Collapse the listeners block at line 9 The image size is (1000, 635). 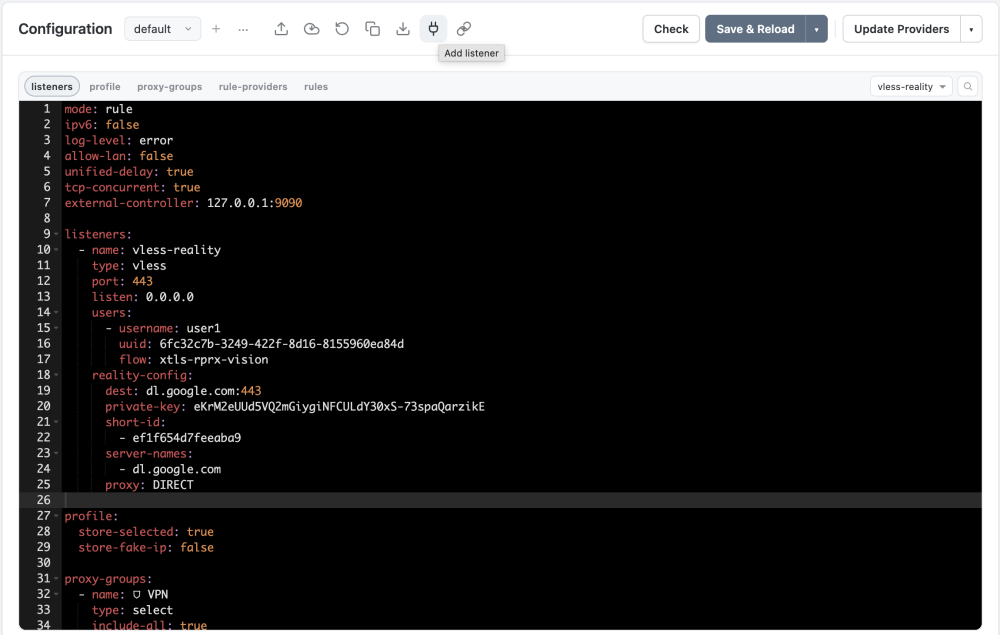[56, 234]
